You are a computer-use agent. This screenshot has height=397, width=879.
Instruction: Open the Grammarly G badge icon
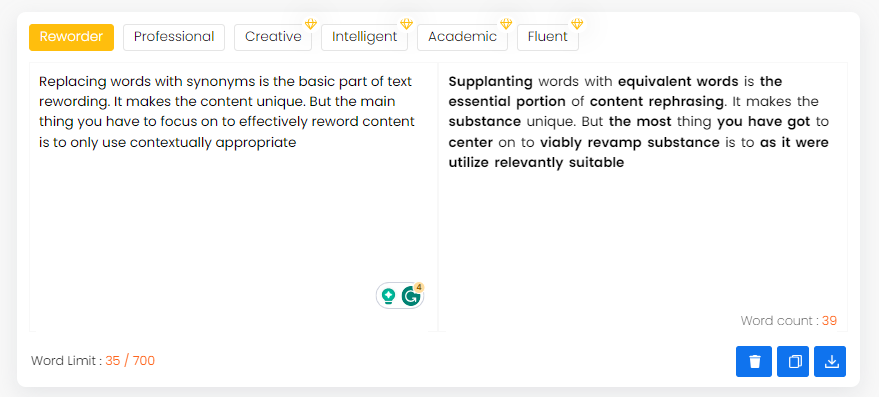point(412,296)
